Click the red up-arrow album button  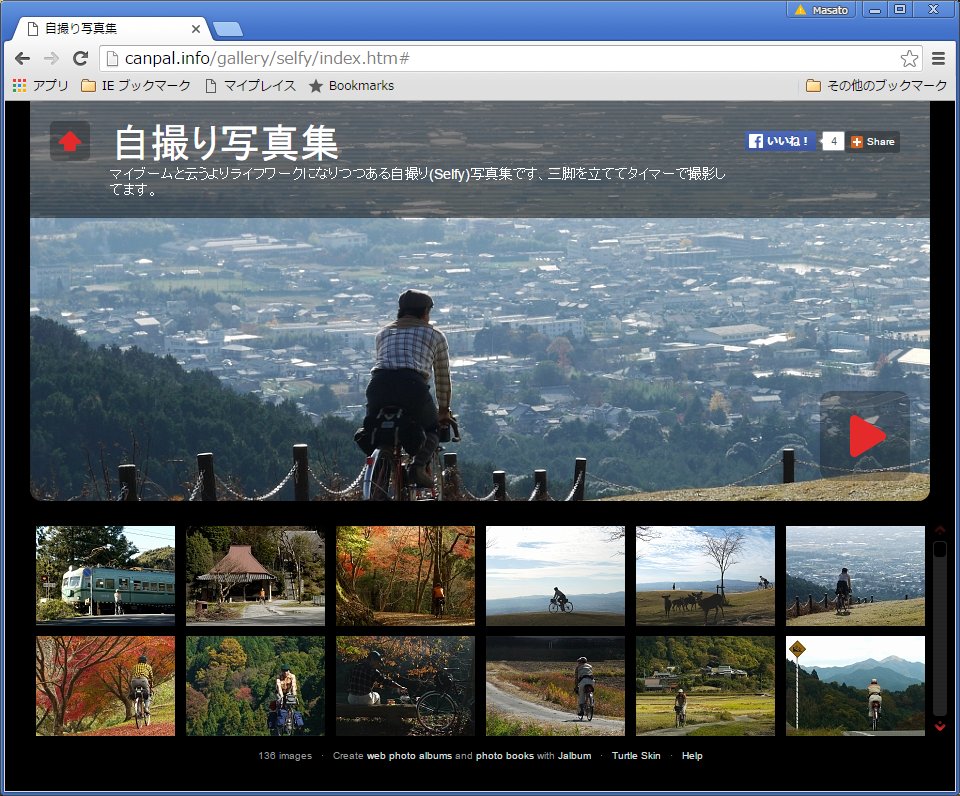pyautogui.click(x=70, y=141)
